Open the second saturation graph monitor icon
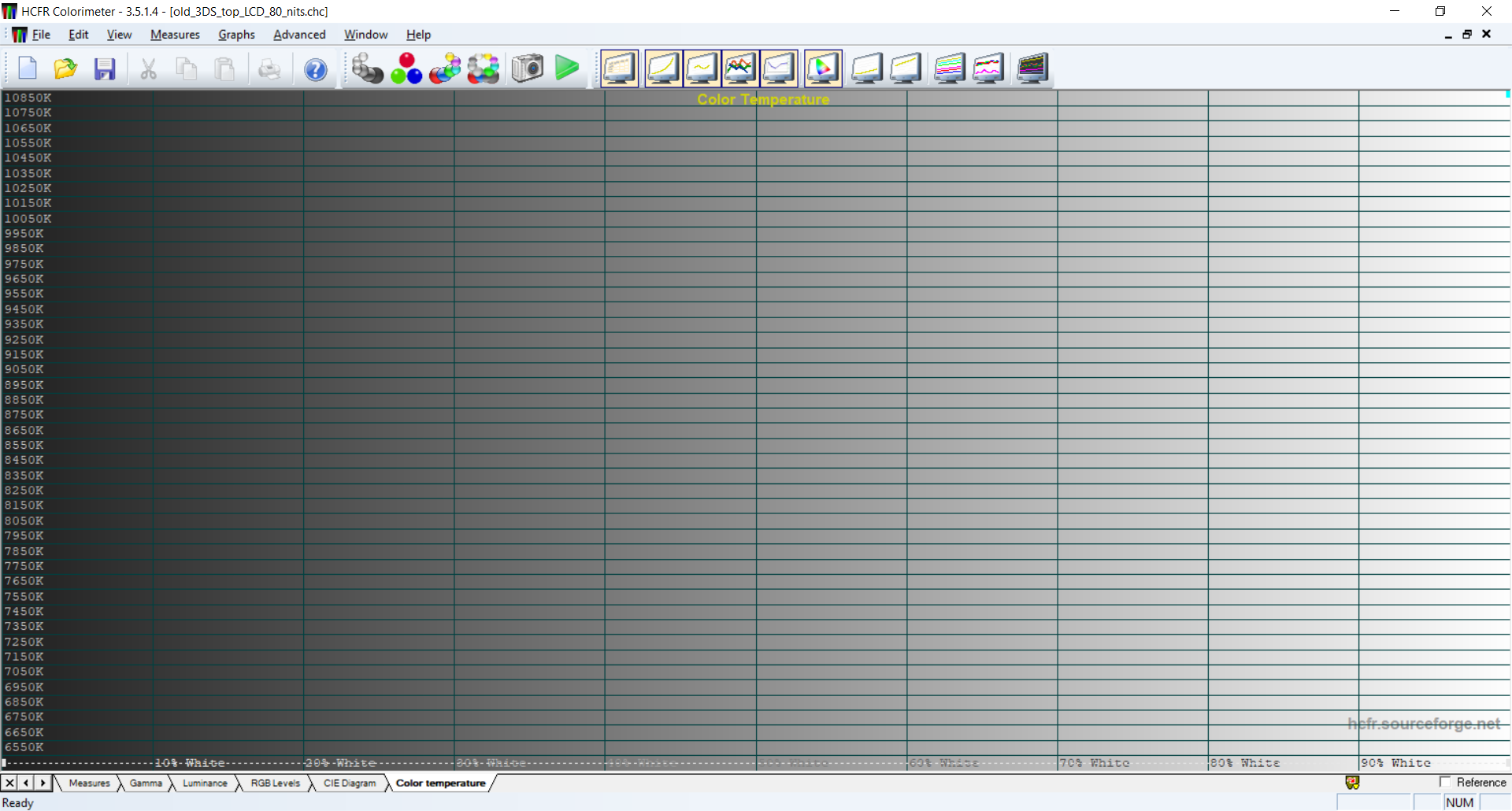 tap(906, 69)
